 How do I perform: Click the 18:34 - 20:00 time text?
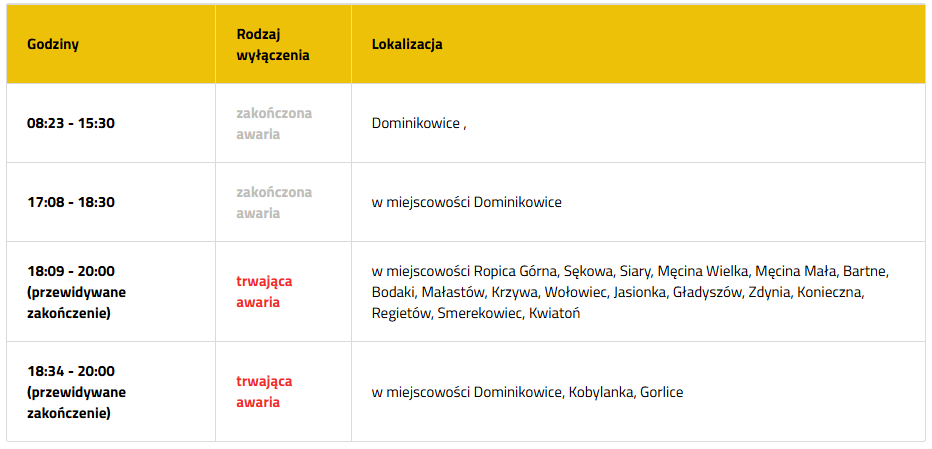tap(71, 371)
